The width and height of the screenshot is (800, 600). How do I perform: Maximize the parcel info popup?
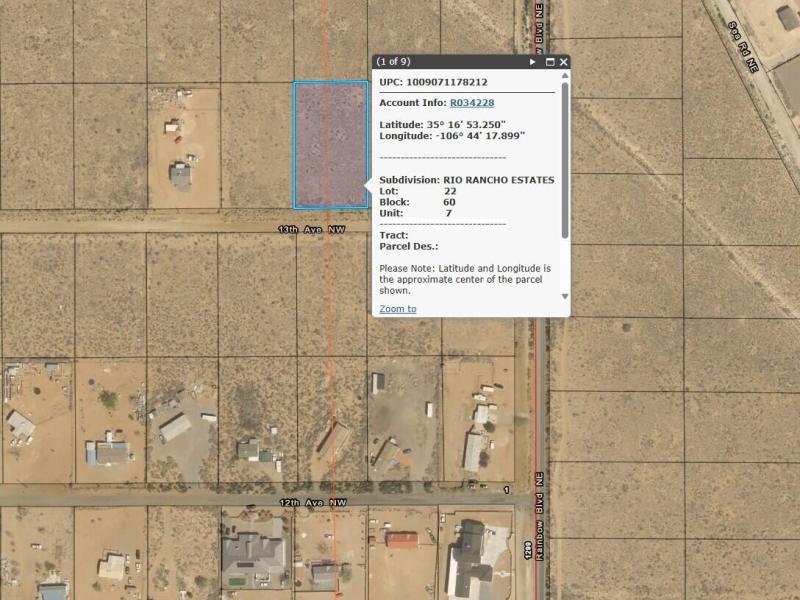(549, 62)
